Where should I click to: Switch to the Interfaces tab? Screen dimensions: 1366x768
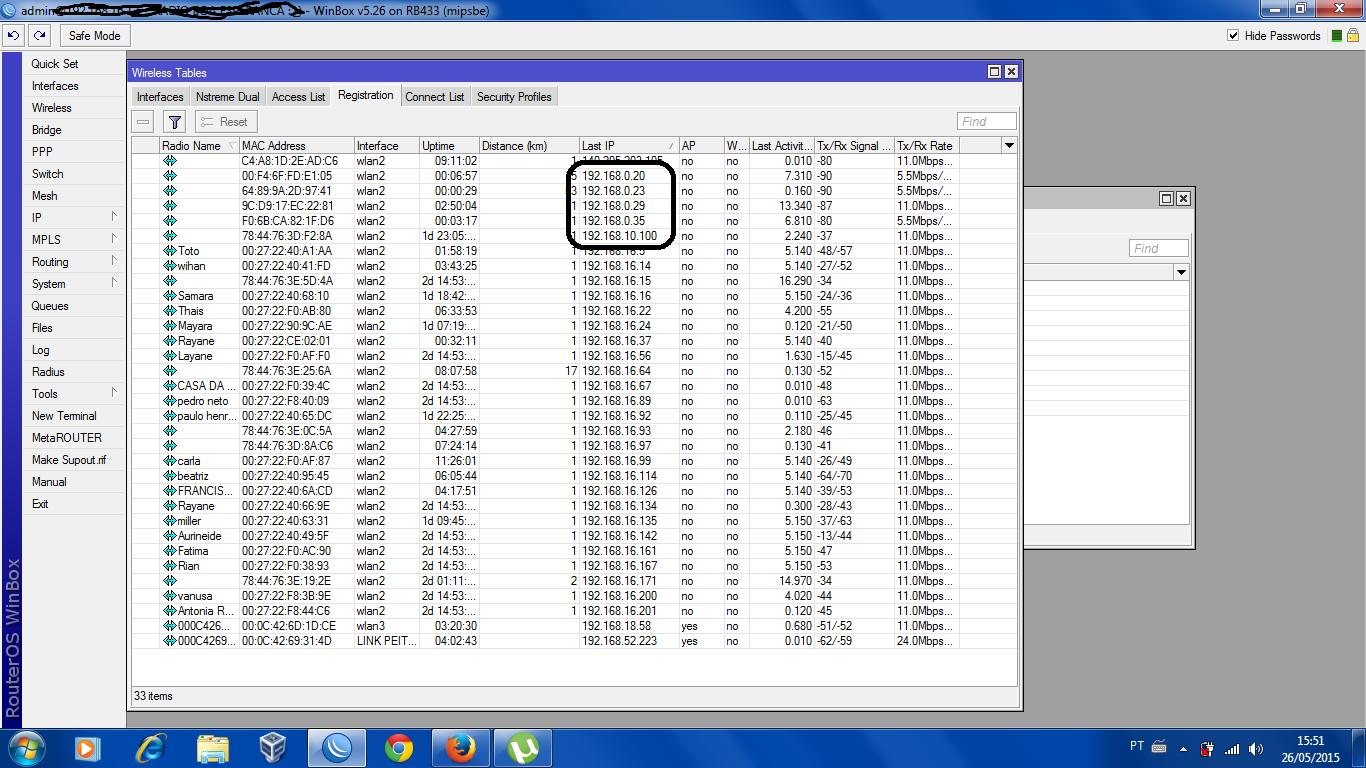[x=160, y=97]
